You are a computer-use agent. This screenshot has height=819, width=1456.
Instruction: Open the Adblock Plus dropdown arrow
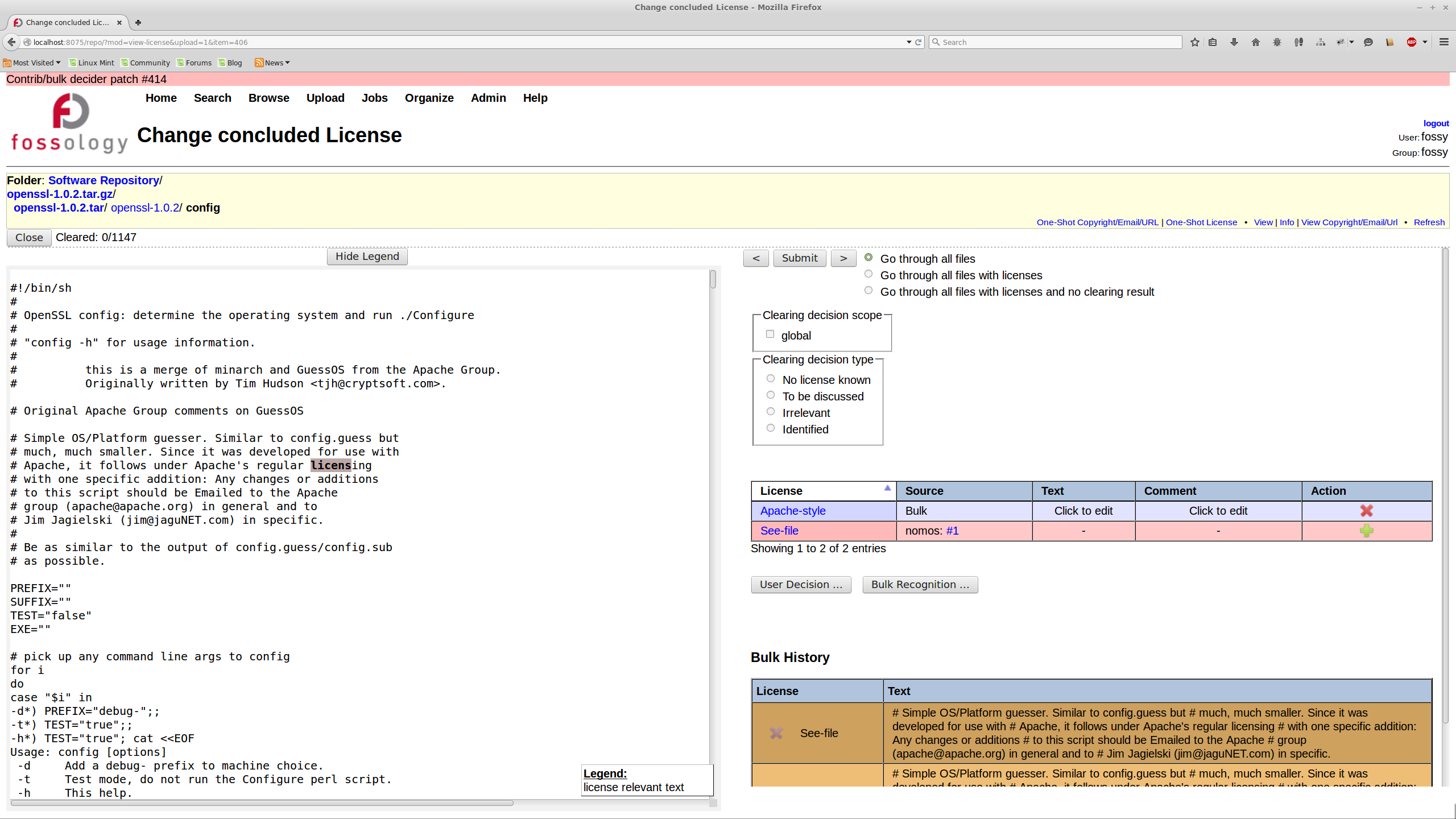[1425, 42]
